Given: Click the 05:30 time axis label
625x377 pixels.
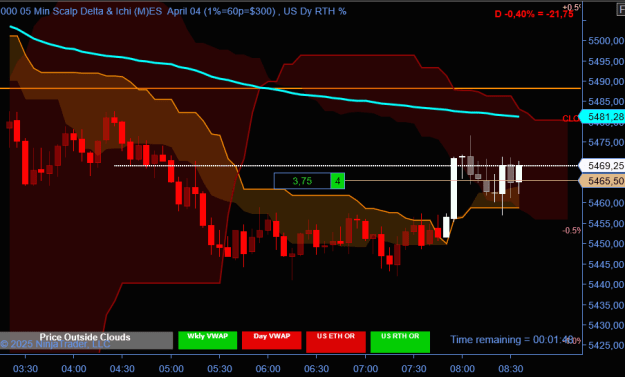Looking at the screenshot, I should tap(220, 369).
